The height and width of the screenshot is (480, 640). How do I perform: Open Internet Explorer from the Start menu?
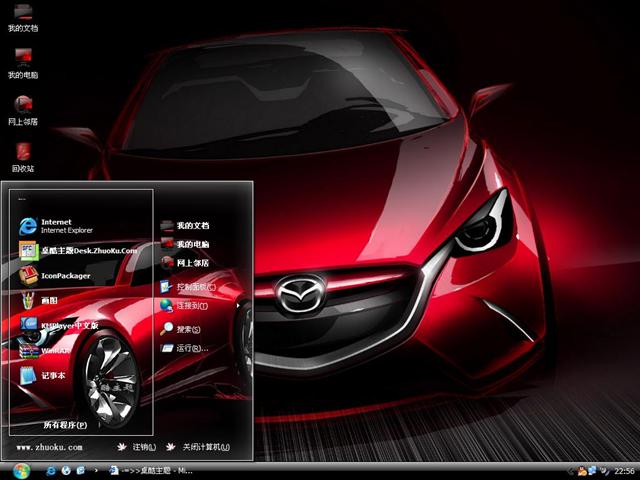(60, 225)
